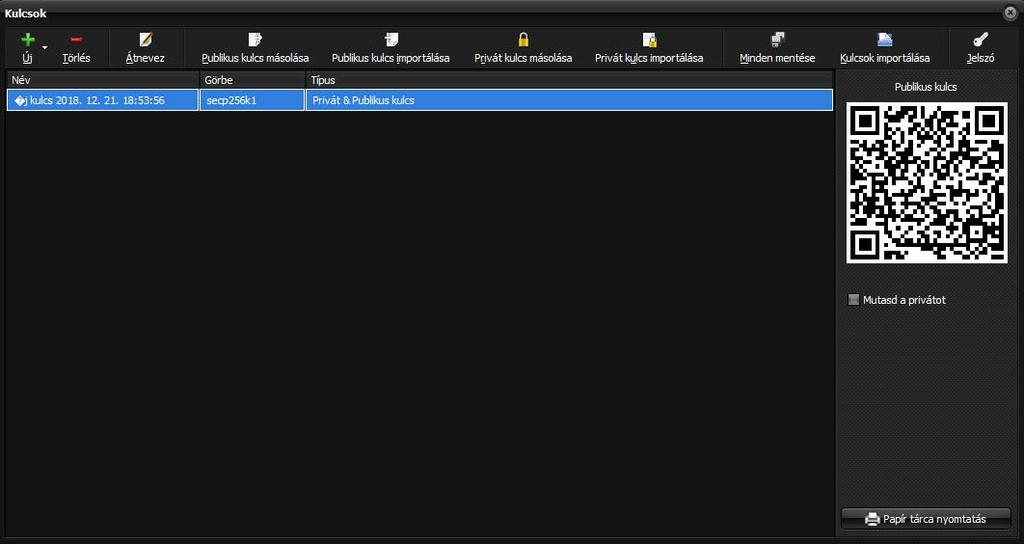Click the red minus Törlés (delete) icon
The width and height of the screenshot is (1024, 544).
tap(76, 40)
